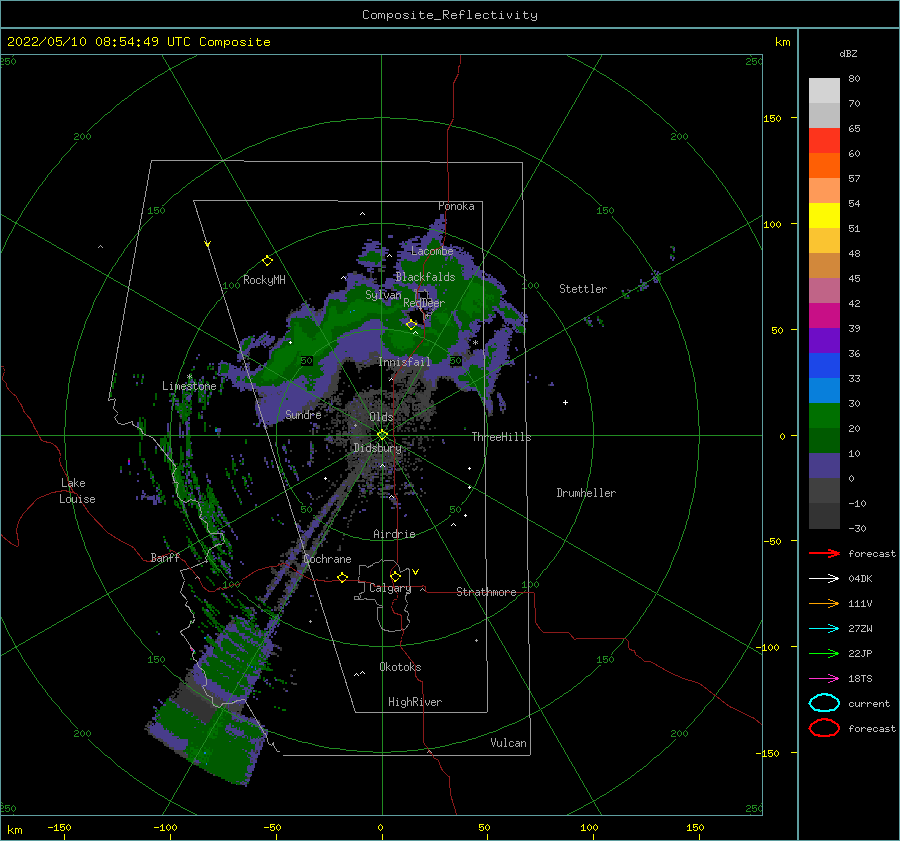Select the 54 dBZ yellow color swatch
Viewport: 900px width, 841px height.
pyautogui.click(x=824, y=215)
